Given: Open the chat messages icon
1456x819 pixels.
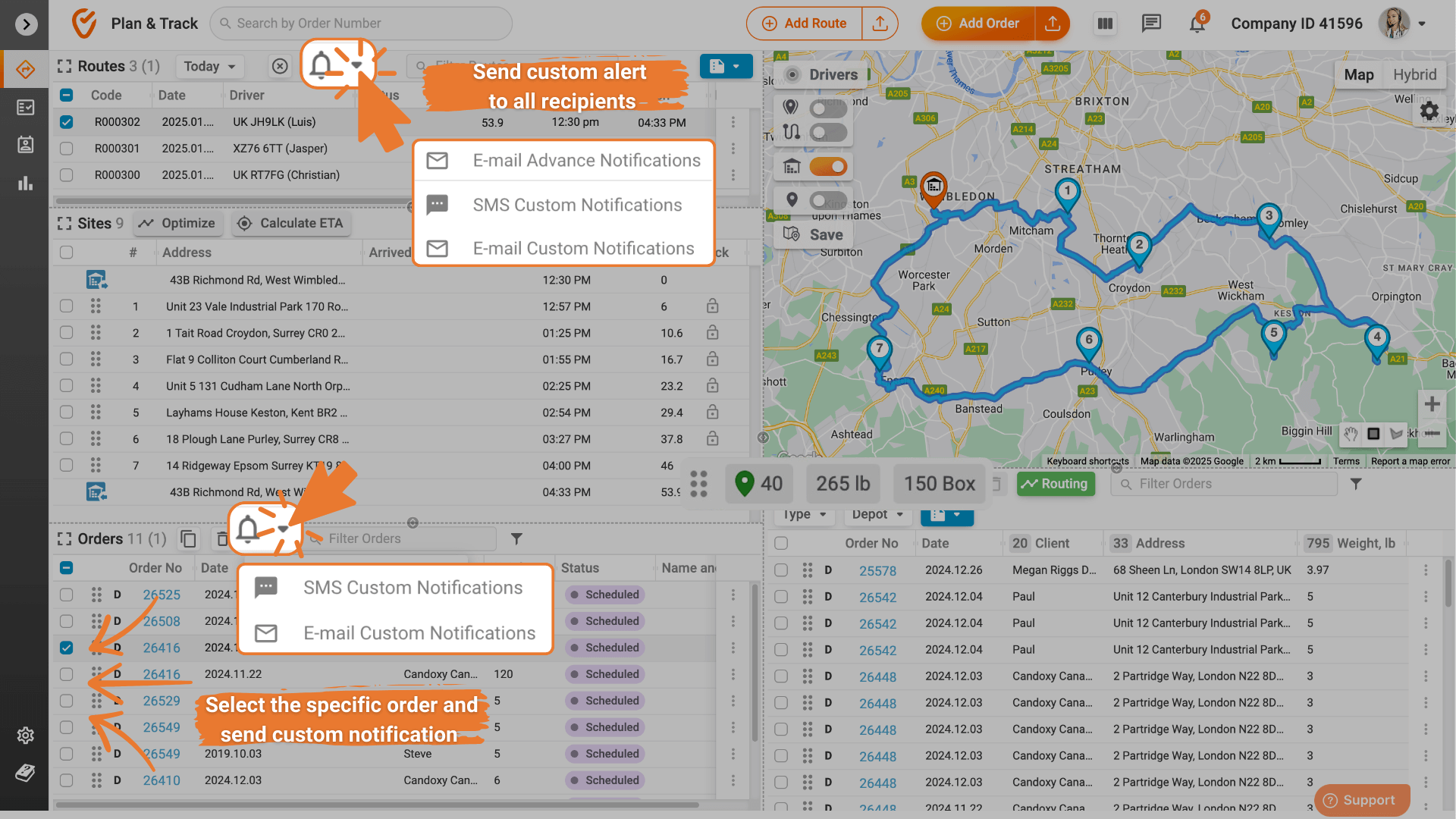Looking at the screenshot, I should [x=1151, y=24].
